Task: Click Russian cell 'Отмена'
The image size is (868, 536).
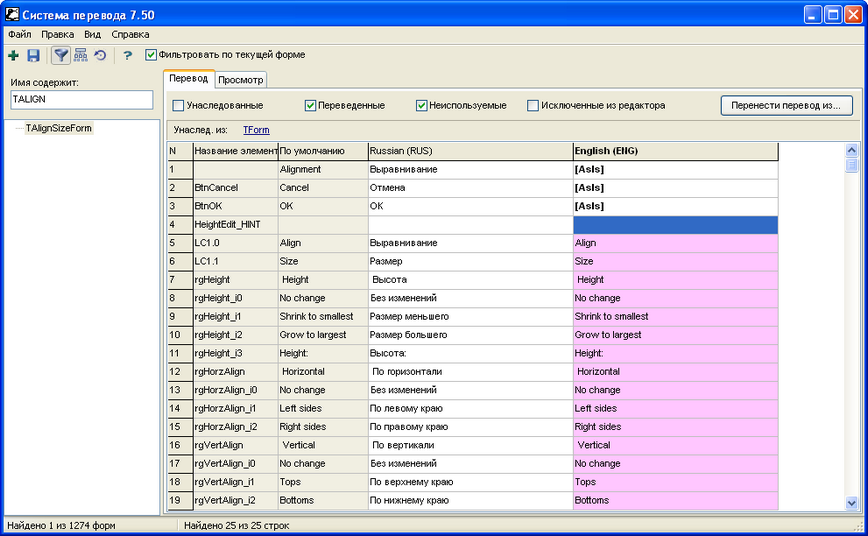Action: tap(471, 188)
